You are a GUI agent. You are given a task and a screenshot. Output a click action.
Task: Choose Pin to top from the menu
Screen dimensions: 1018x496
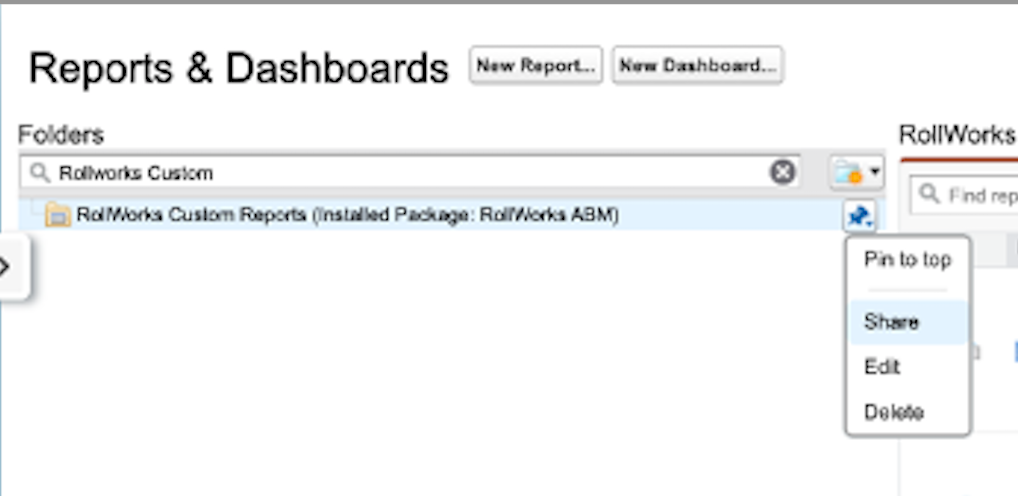[907, 260]
